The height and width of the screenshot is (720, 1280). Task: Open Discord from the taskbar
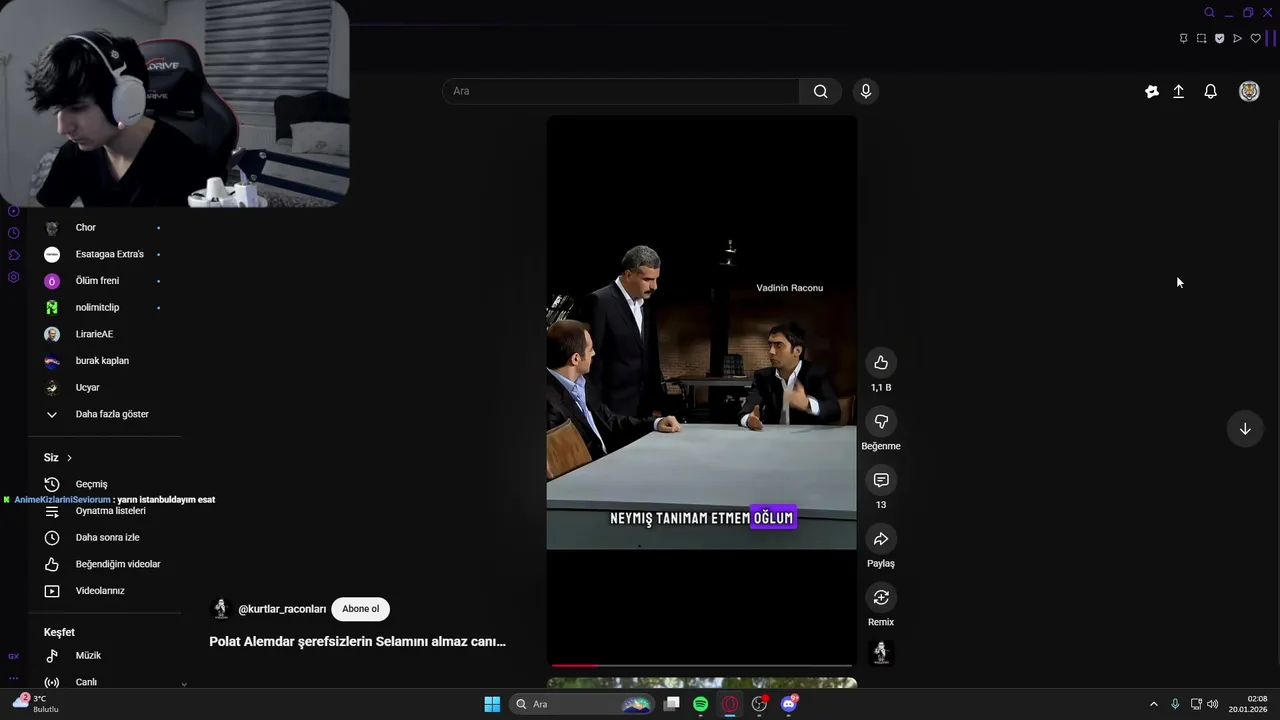tap(789, 704)
